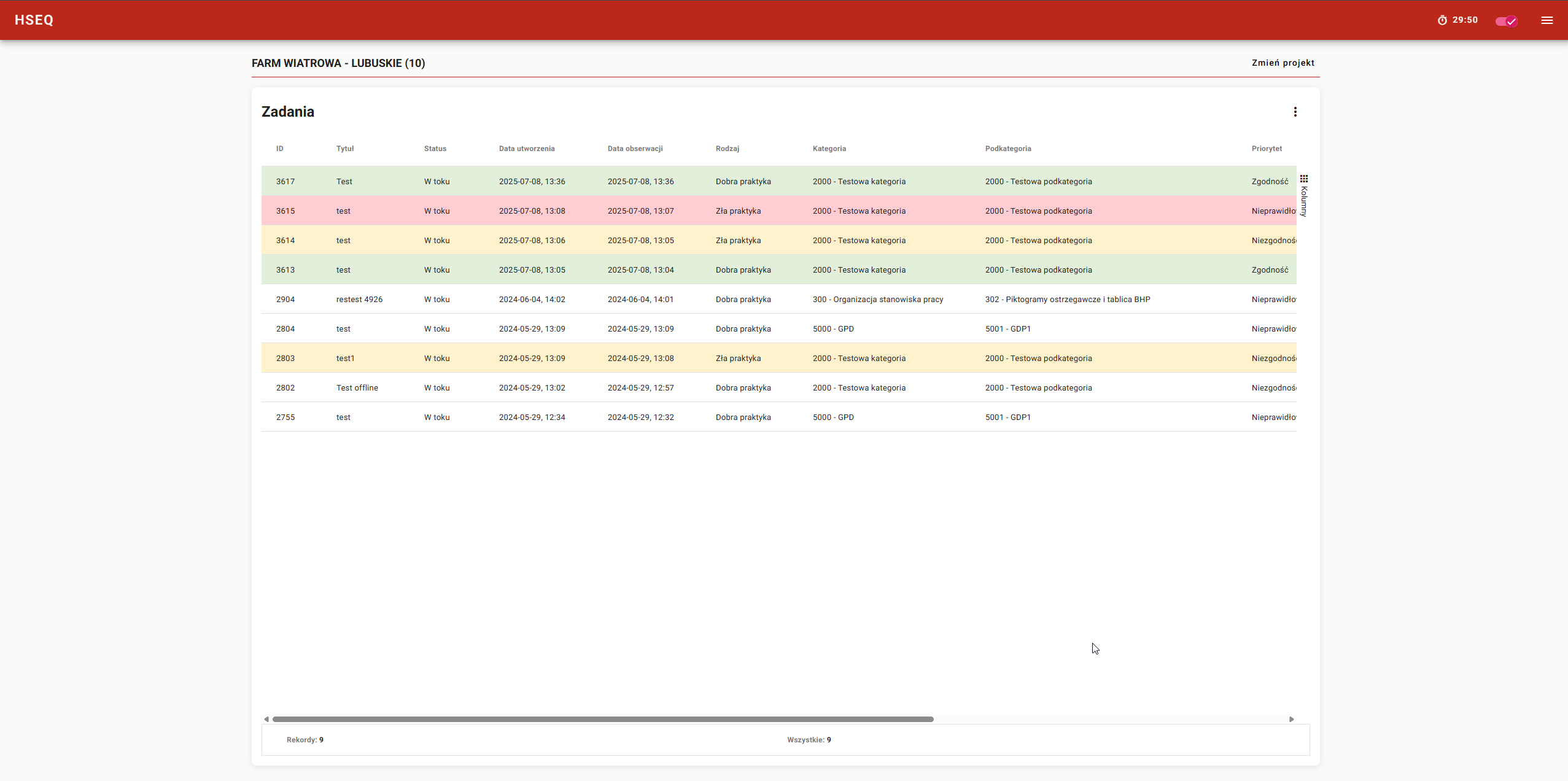Click the session timer clock icon
The width and height of the screenshot is (1568, 781).
(x=1442, y=20)
